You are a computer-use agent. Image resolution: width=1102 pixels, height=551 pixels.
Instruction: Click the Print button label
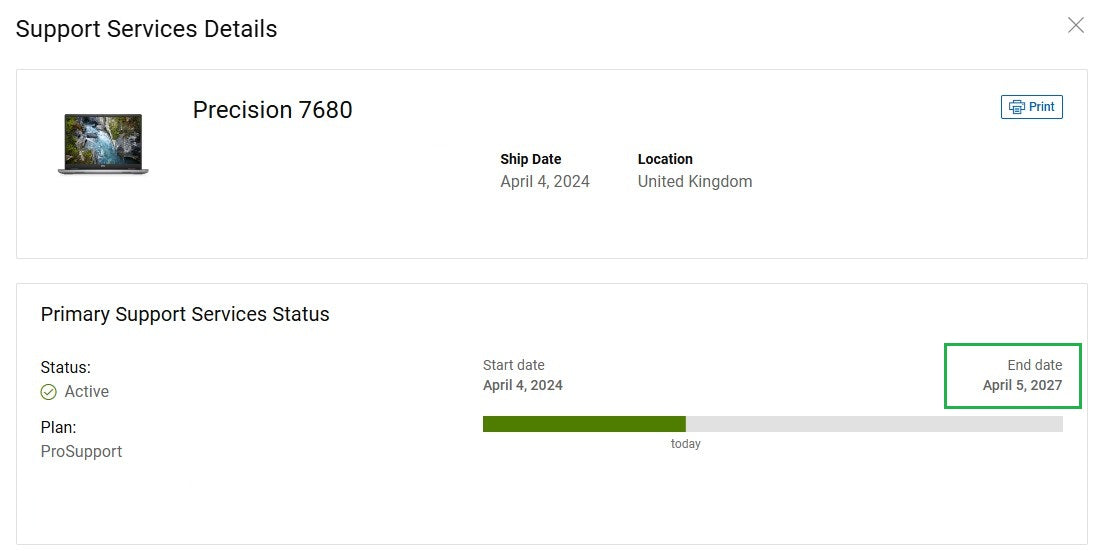1042,107
